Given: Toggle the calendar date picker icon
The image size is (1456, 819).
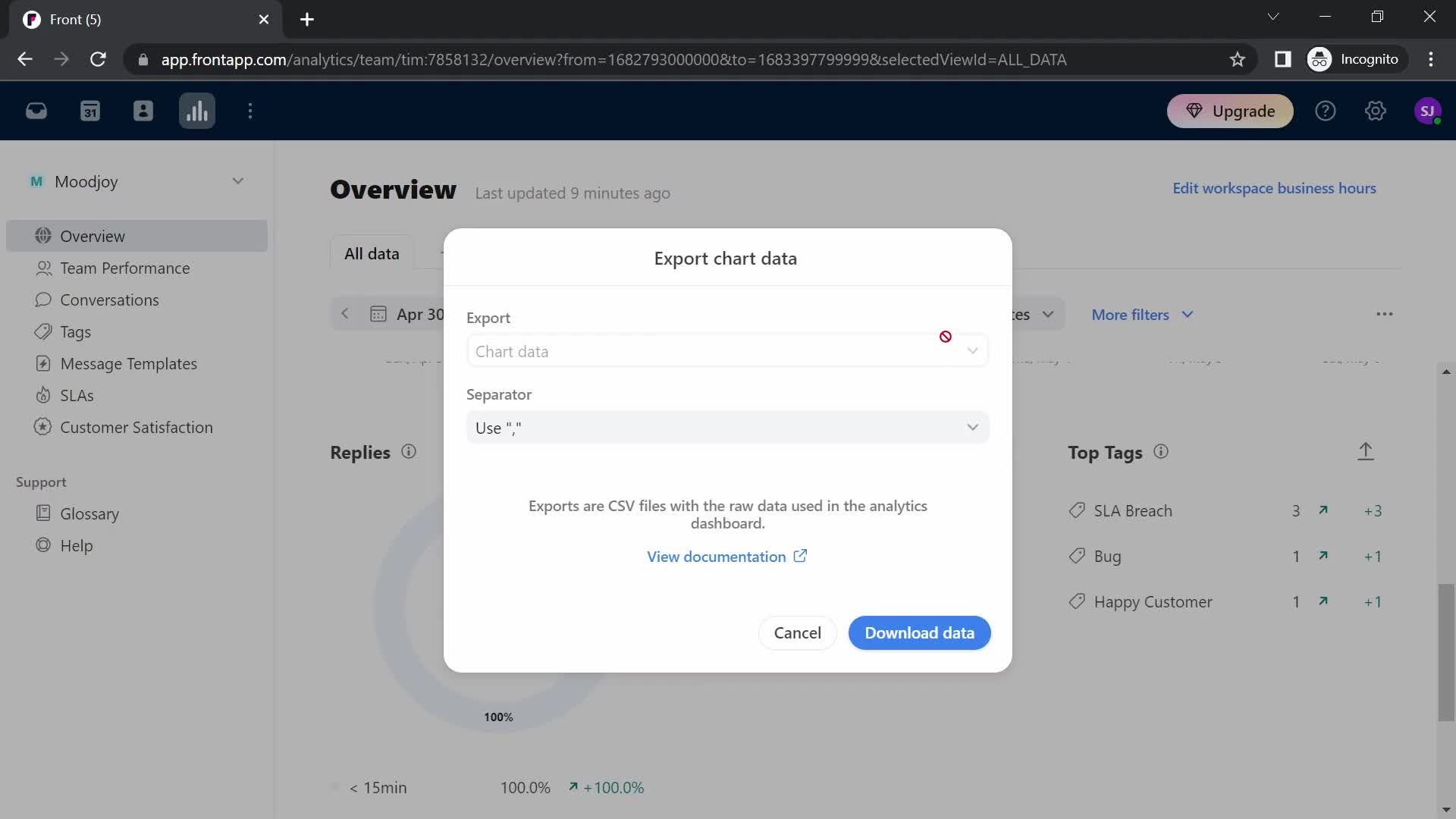Looking at the screenshot, I should tap(378, 313).
